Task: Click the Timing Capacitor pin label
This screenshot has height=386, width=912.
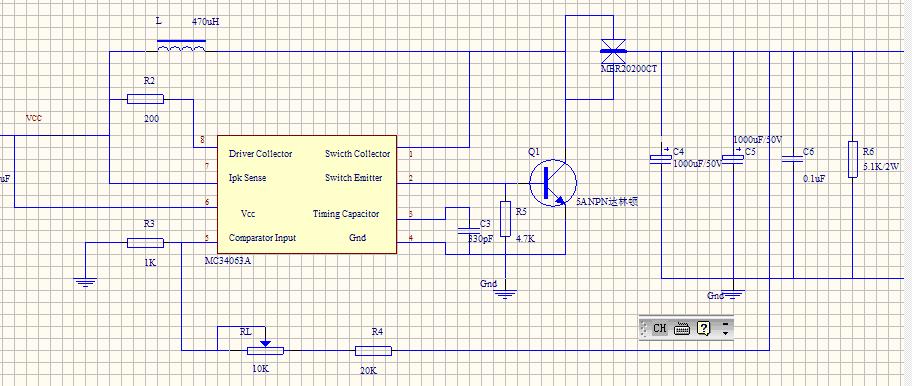Action: click(346, 214)
